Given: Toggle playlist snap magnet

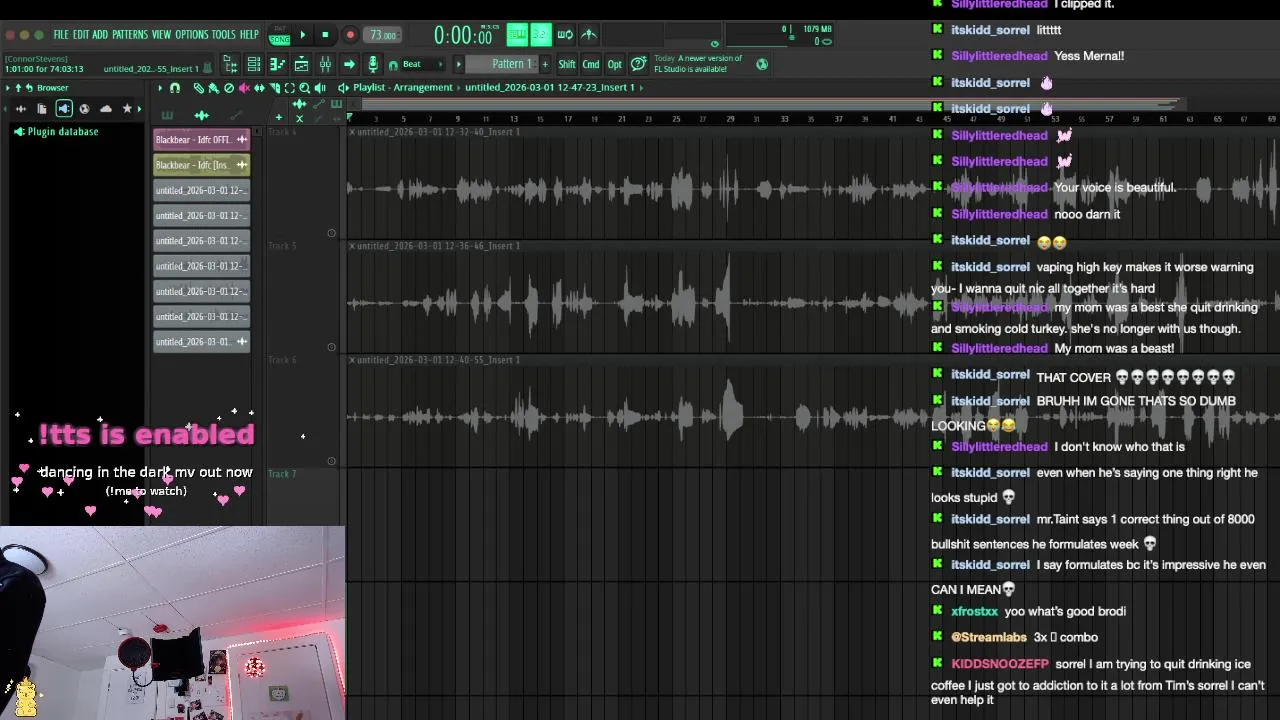Looking at the screenshot, I should coord(175,87).
